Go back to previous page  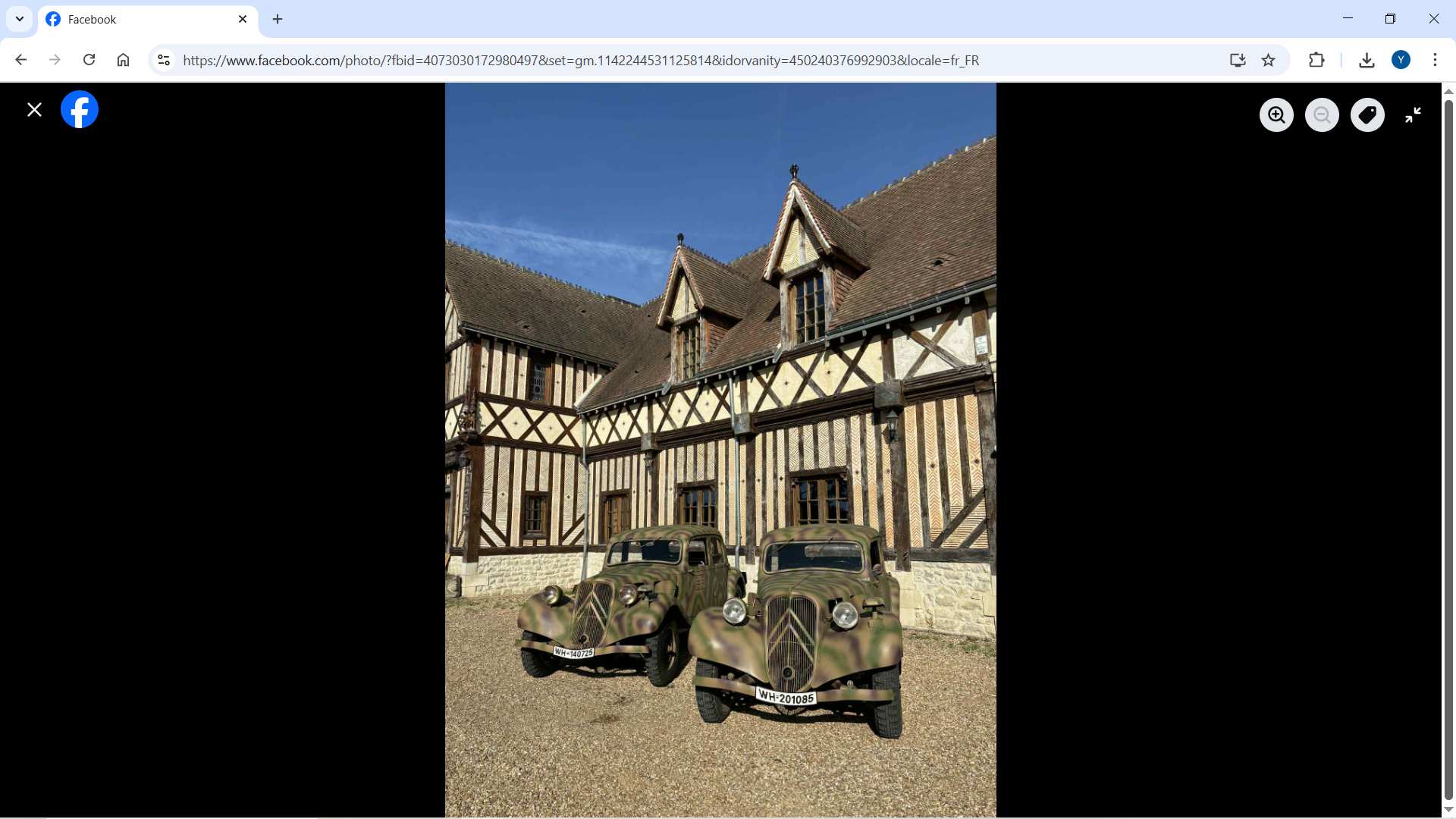click(21, 60)
